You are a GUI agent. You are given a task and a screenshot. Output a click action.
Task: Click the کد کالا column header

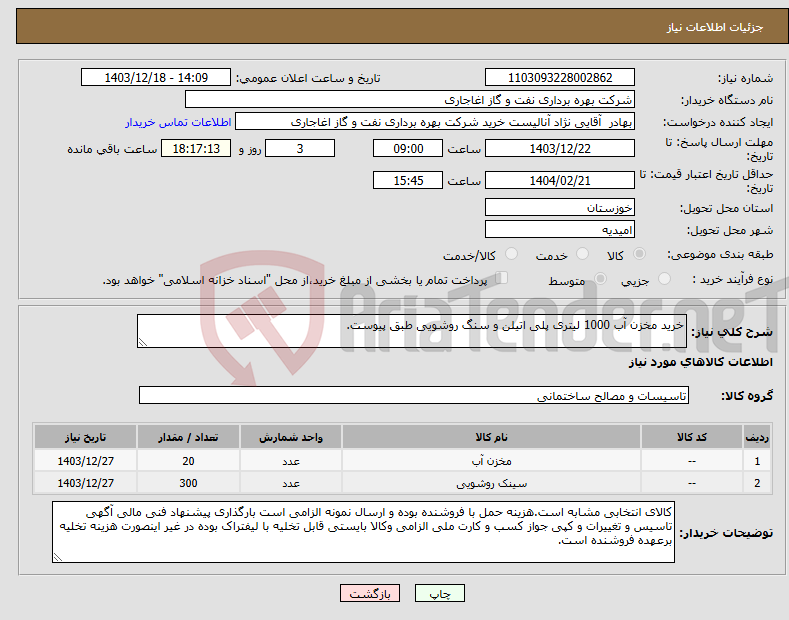[x=692, y=437]
